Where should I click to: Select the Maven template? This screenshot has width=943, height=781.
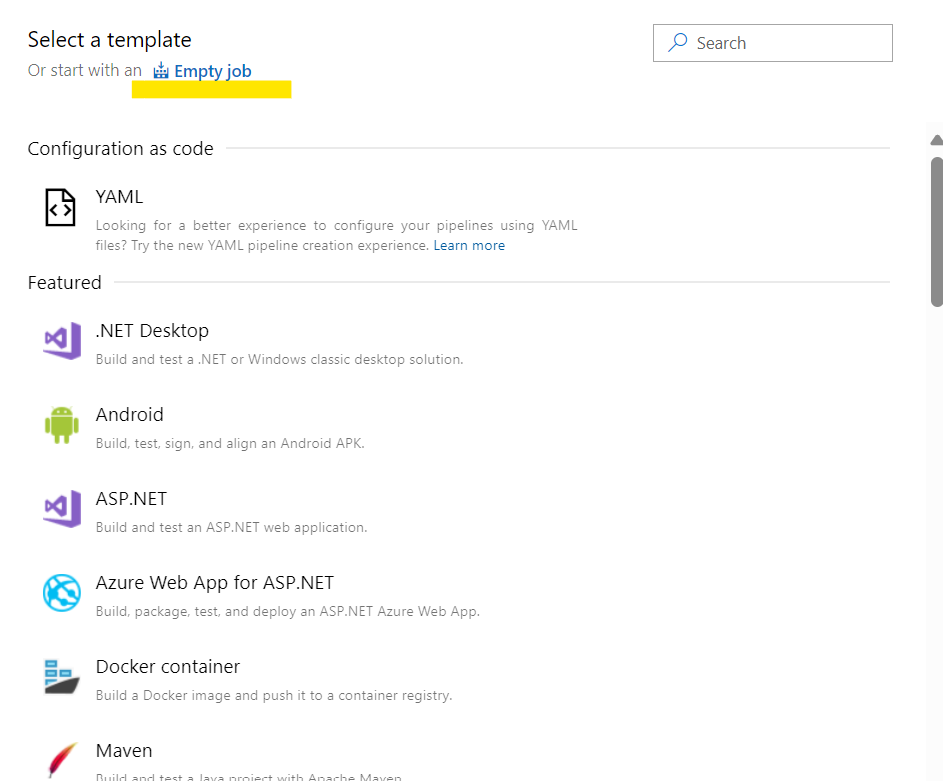(123, 750)
